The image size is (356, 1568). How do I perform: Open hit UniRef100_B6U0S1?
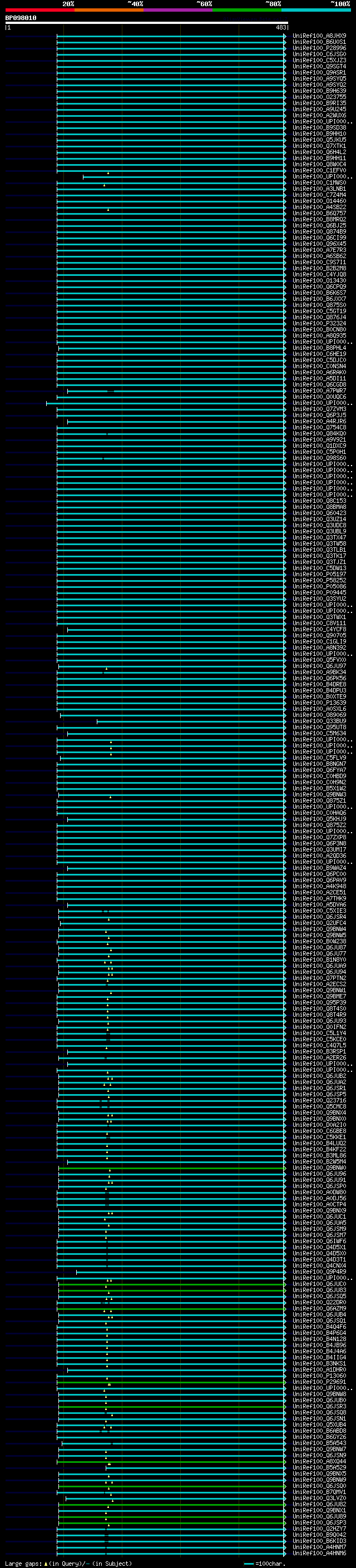[319, 42]
